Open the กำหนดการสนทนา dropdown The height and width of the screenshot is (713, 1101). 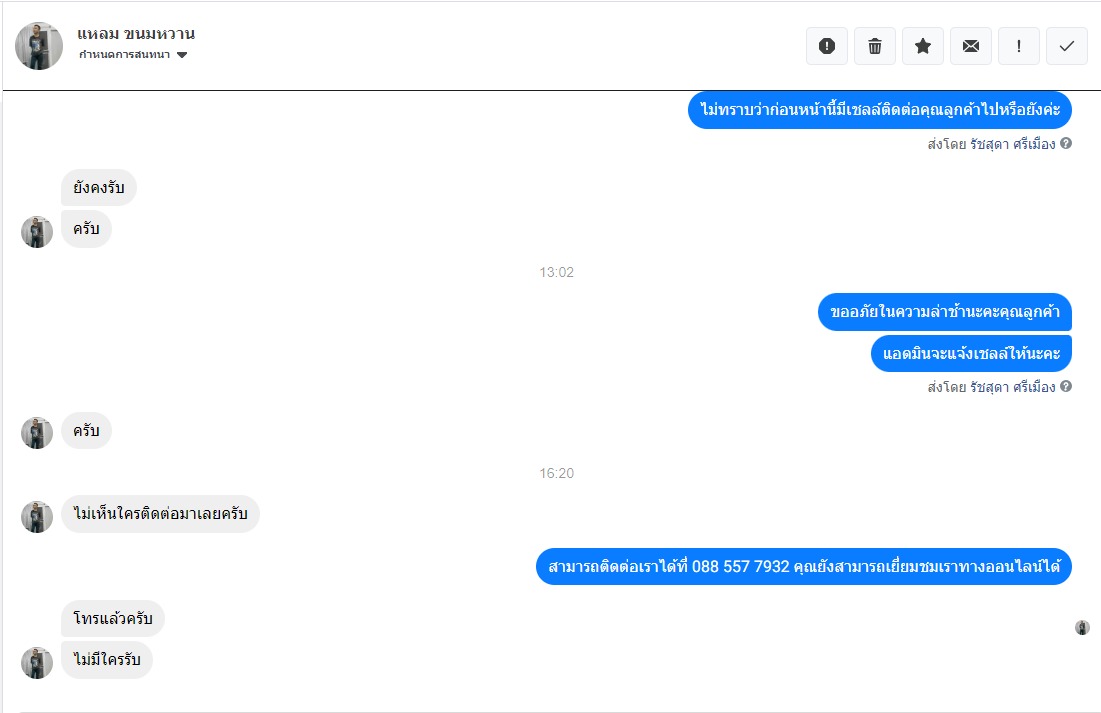(133, 55)
